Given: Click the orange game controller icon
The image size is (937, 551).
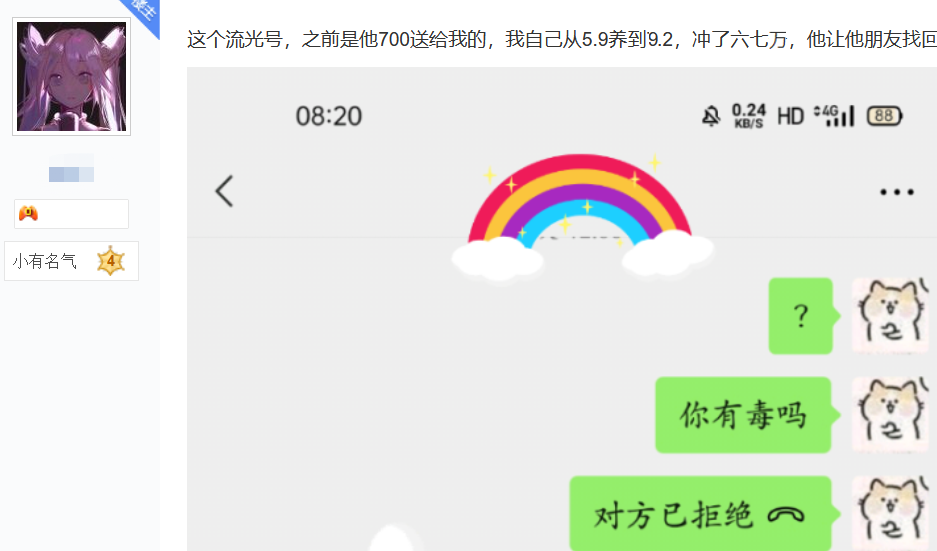Looking at the screenshot, I should (x=28, y=213).
